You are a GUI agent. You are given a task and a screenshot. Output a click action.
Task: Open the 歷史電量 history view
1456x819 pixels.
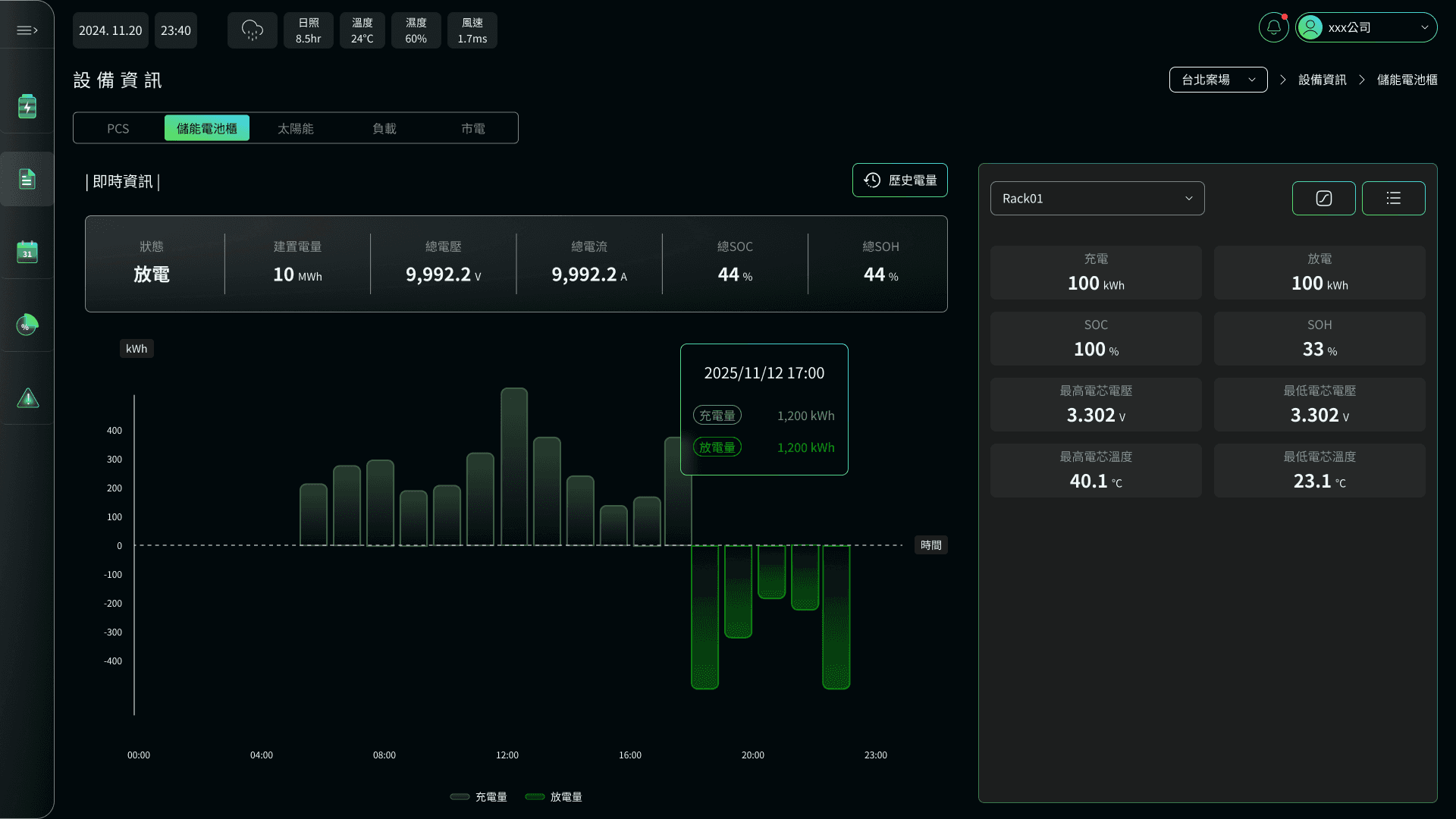[899, 180]
